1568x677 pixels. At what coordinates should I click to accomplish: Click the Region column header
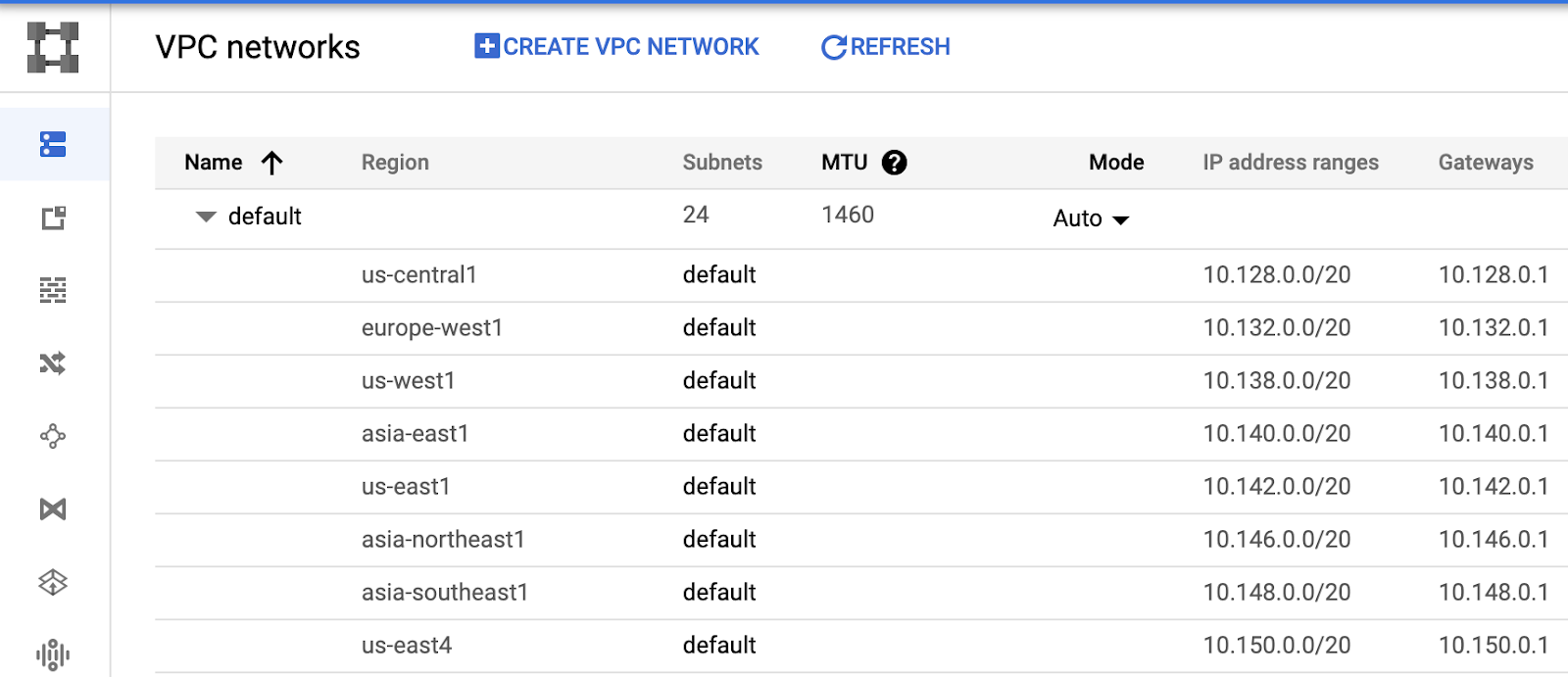(395, 163)
